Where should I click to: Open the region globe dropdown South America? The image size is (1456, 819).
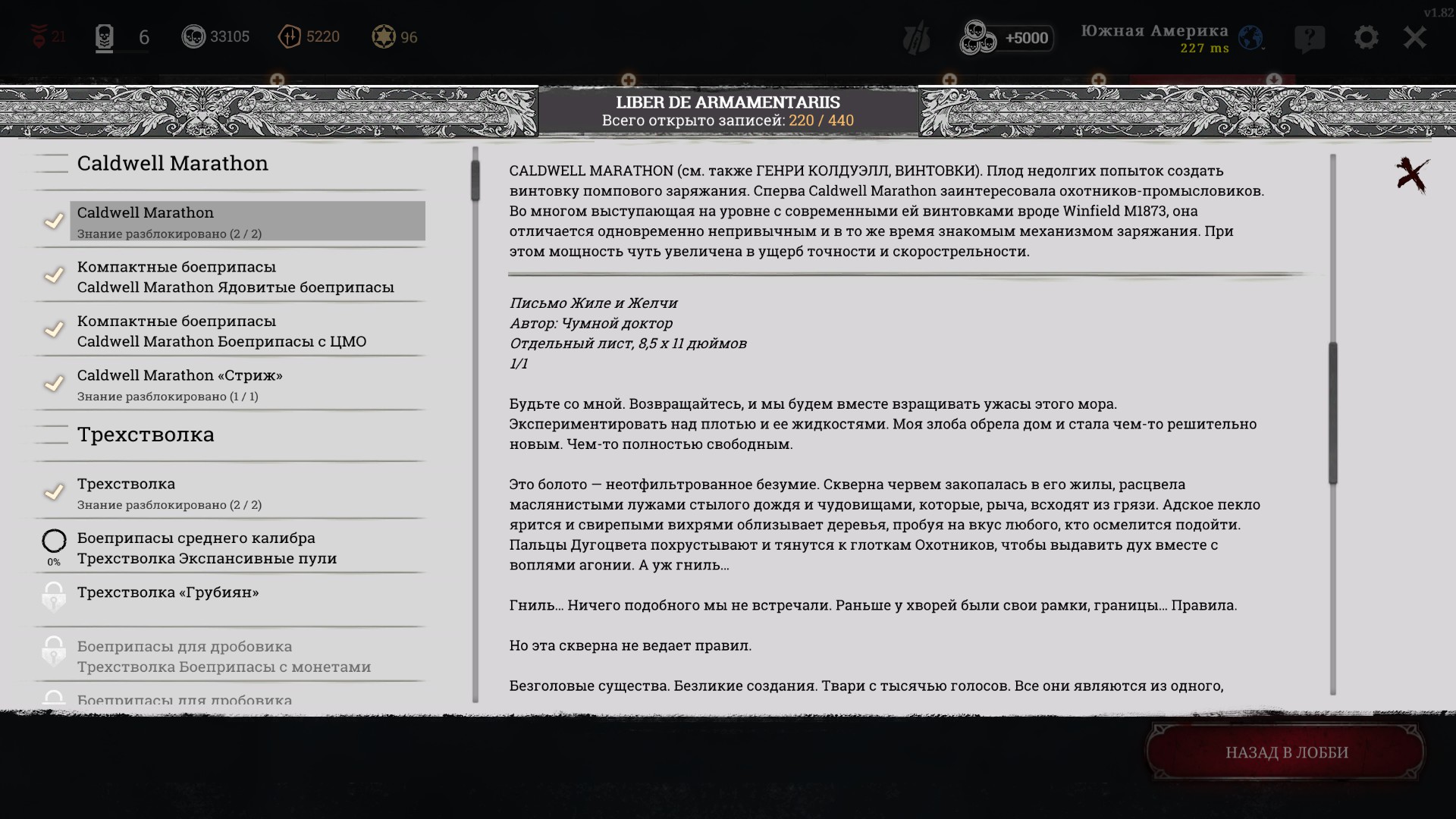tap(1250, 37)
